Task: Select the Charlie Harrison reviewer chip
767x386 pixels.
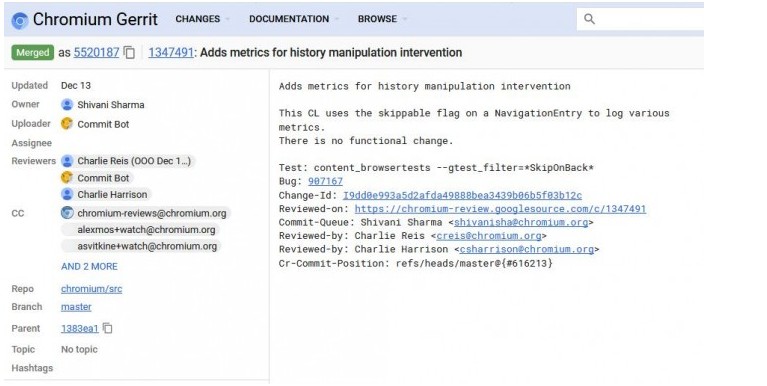Action: click(x=106, y=194)
